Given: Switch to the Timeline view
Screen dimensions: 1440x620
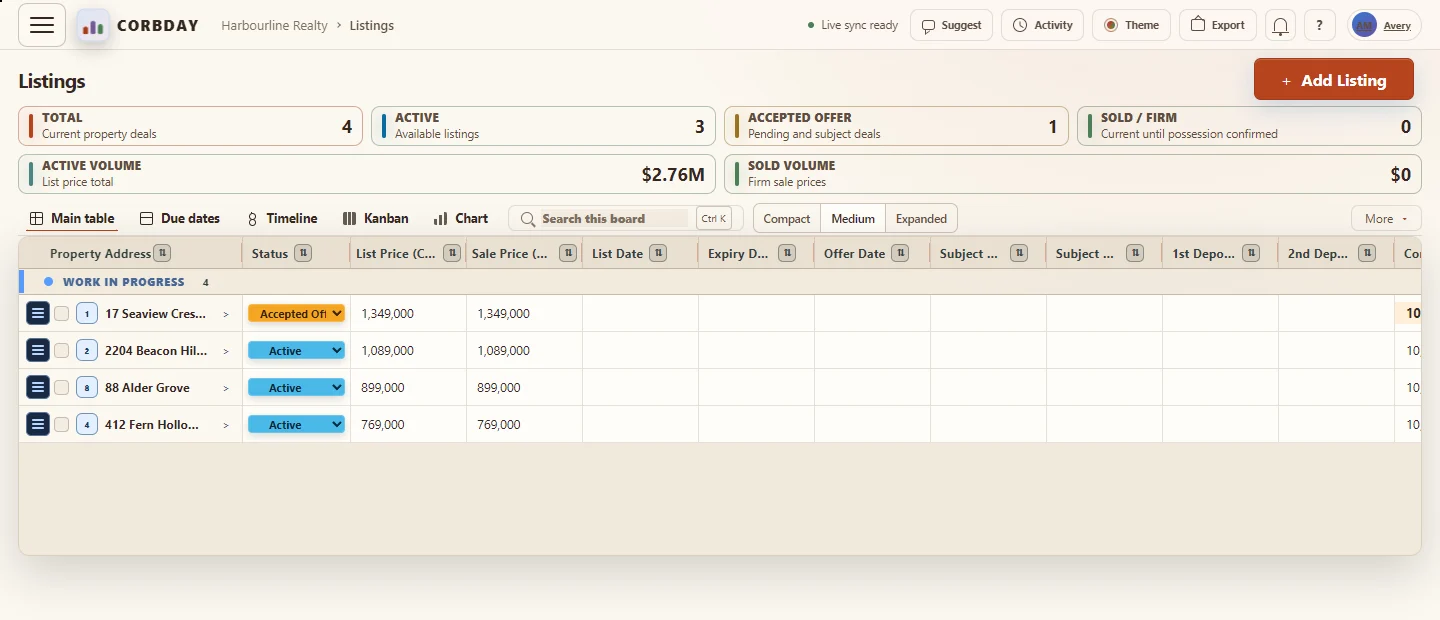Looking at the screenshot, I should coord(282,218).
